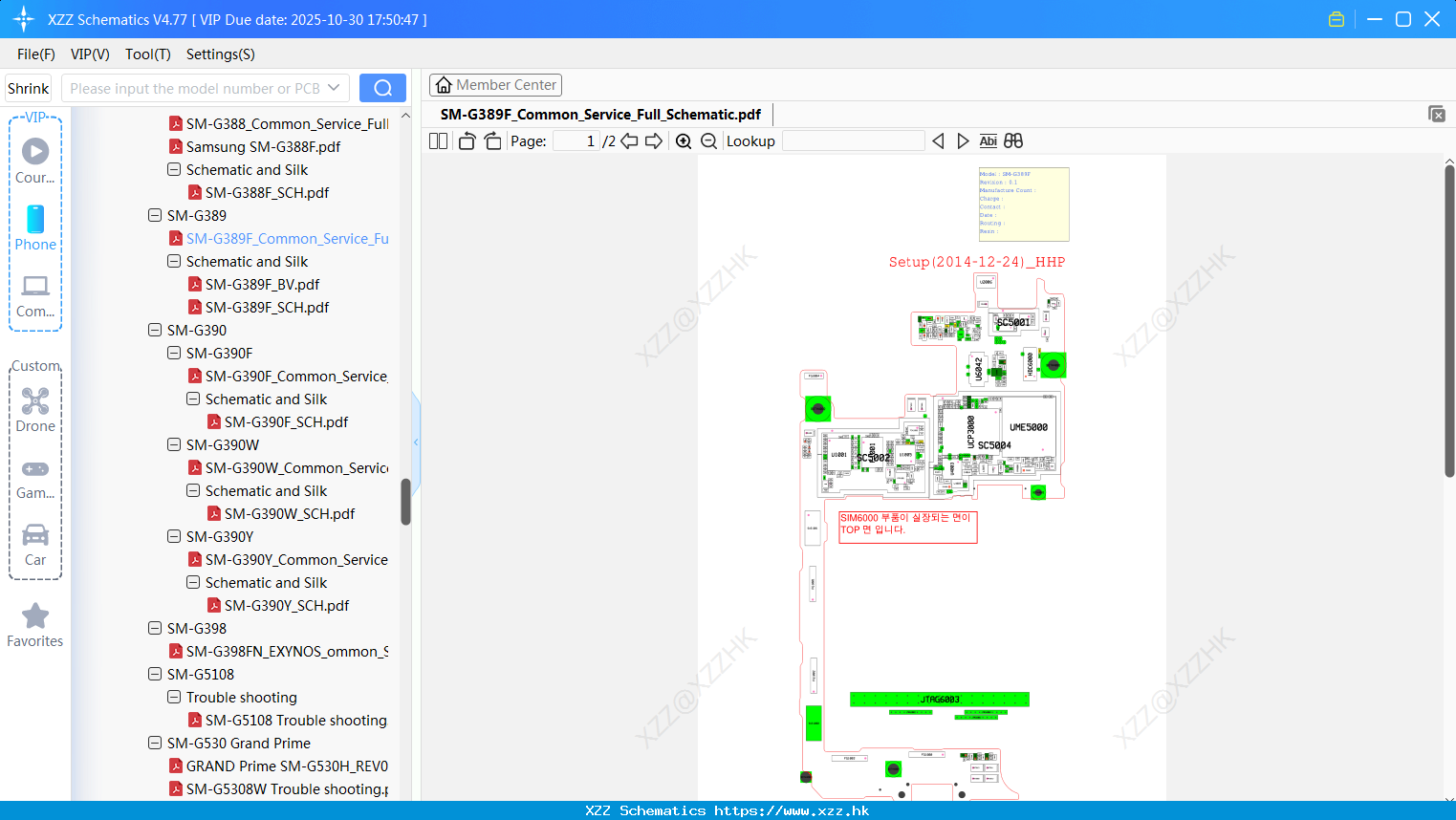The height and width of the screenshot is (820, 1456).
Task: Click the XZZ app logo
Action: (x=24, y=19)
